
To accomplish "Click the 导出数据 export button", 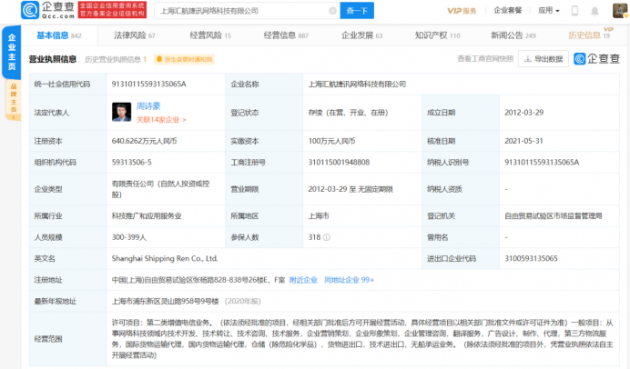I will (x=543, y=59).
